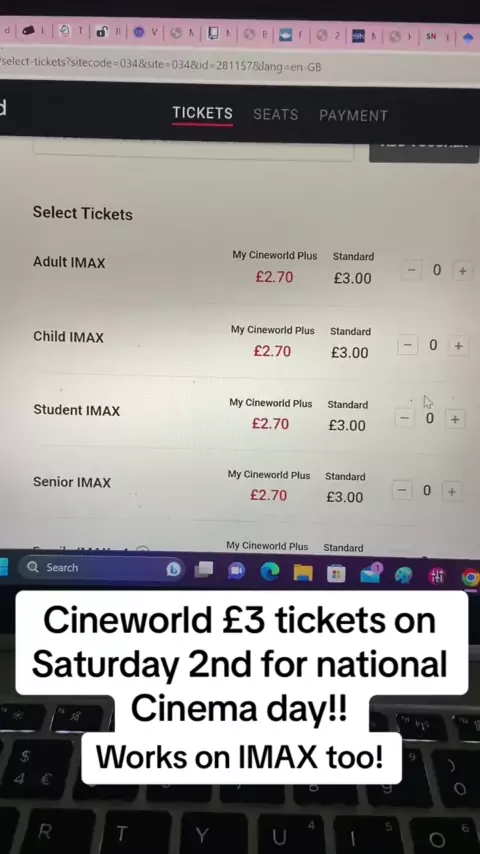Remove one Child IMAX ticket
This screenshot has height=854, width=480.
point(408,345)
